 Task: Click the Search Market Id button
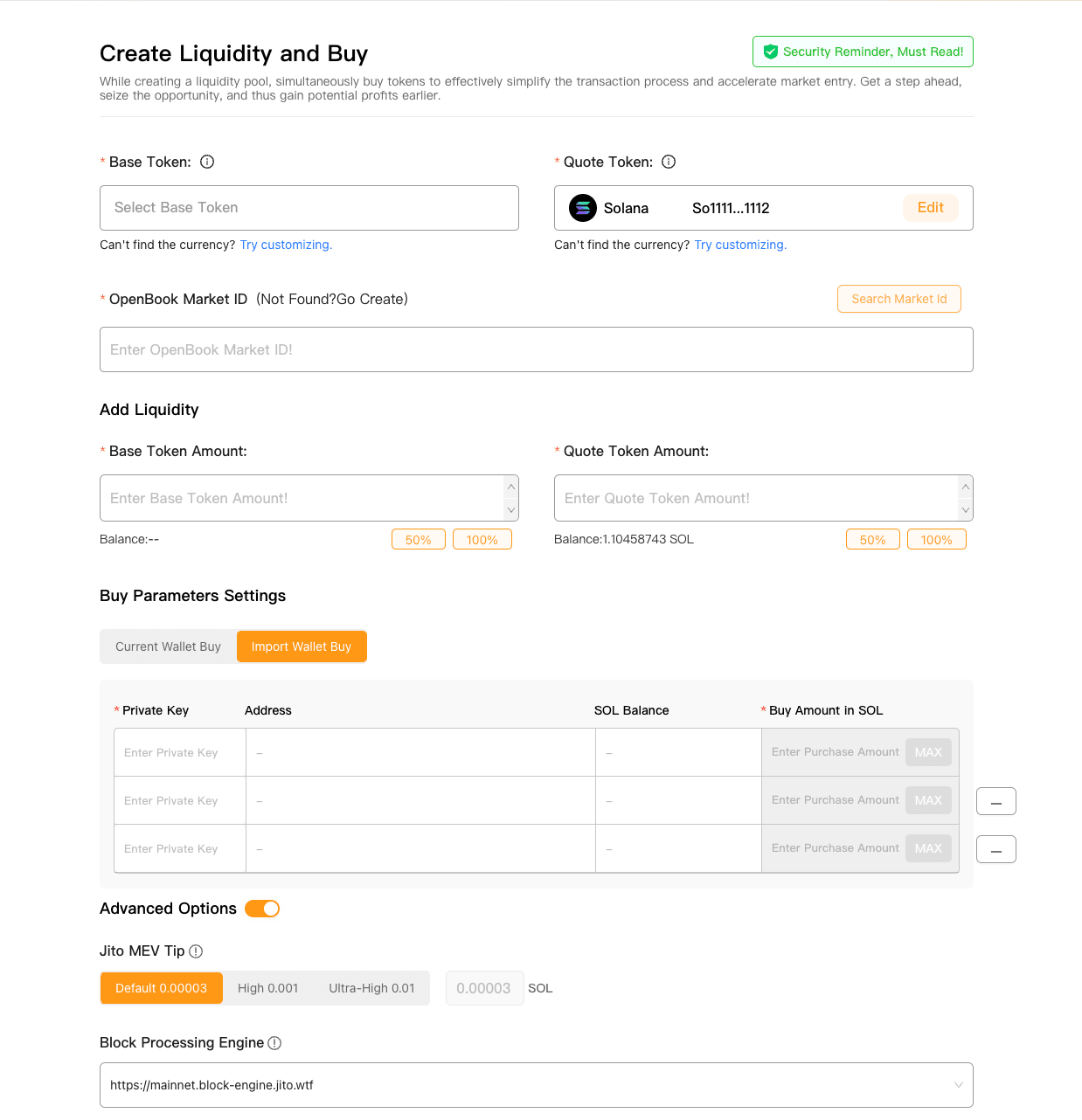(x=898, y=299)
